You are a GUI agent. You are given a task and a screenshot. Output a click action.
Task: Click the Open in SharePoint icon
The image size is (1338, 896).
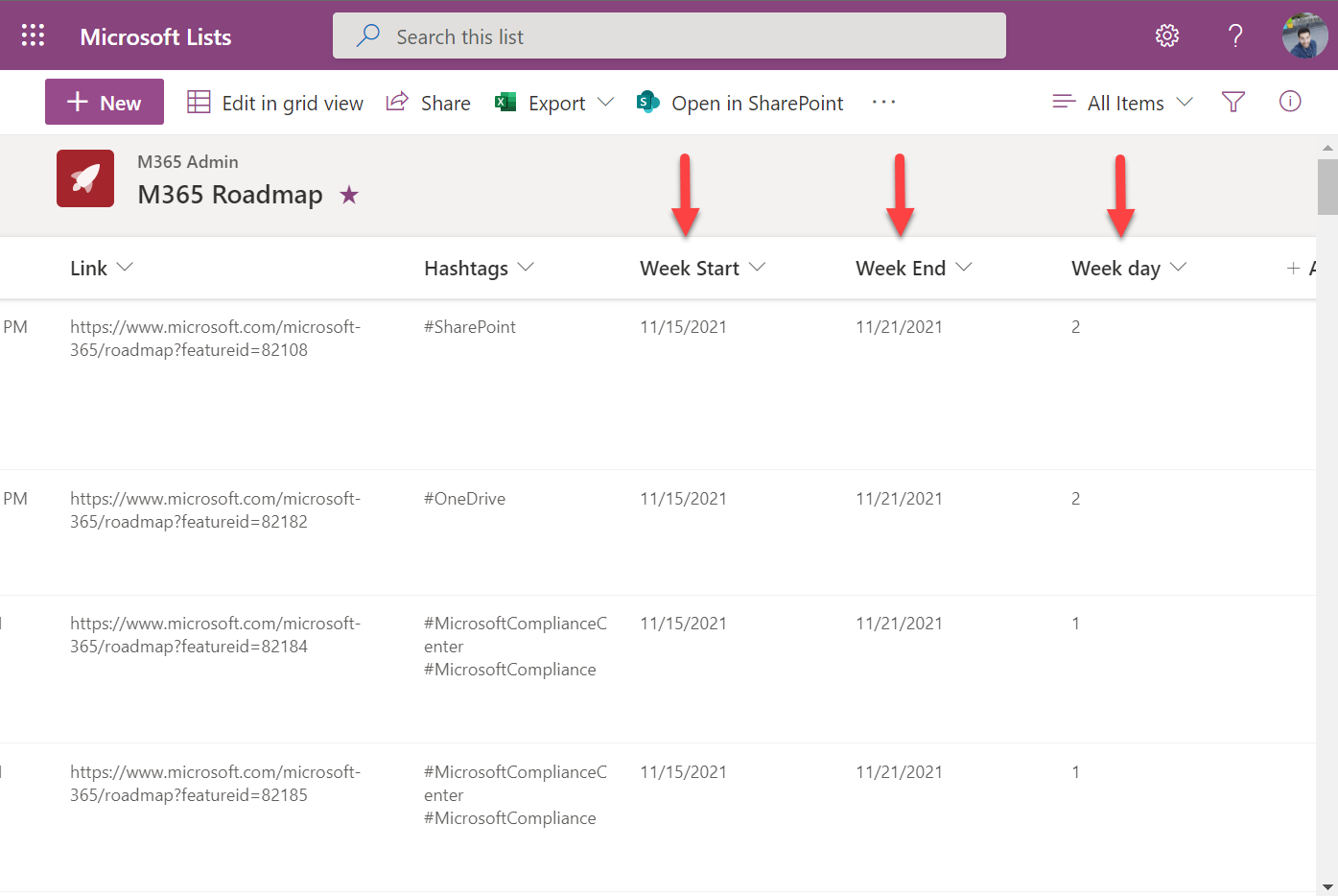click(x=647, y=101)
